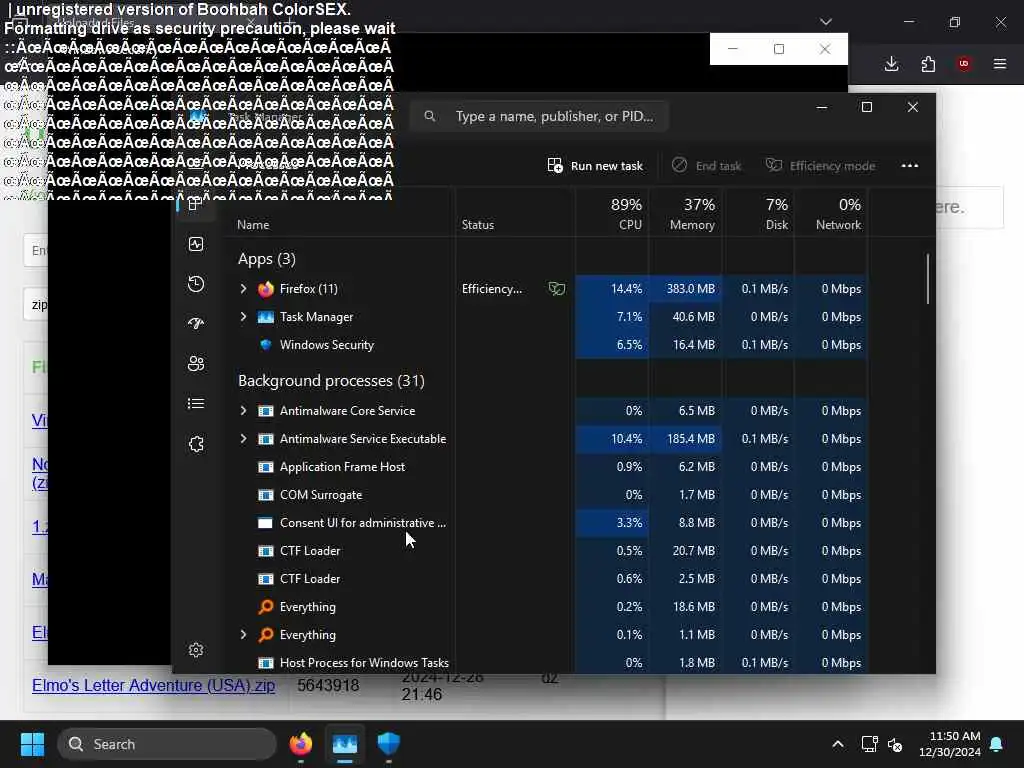Click the Efficiency mode button
1024x768 pixels.
pos(820,166)
